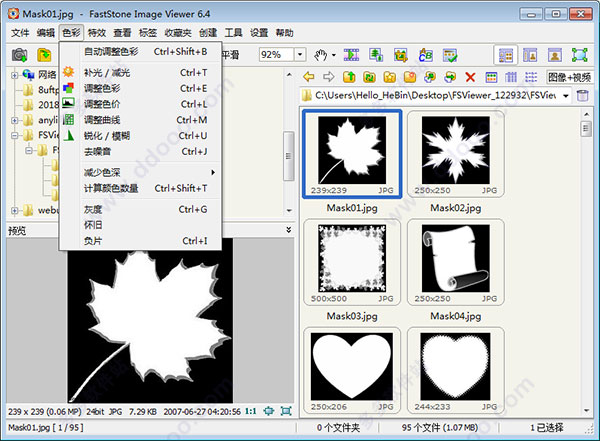This screenshot has height=441, width=600.
Task: Expand the webu folder tree node
Action: (x=15, y=210)
